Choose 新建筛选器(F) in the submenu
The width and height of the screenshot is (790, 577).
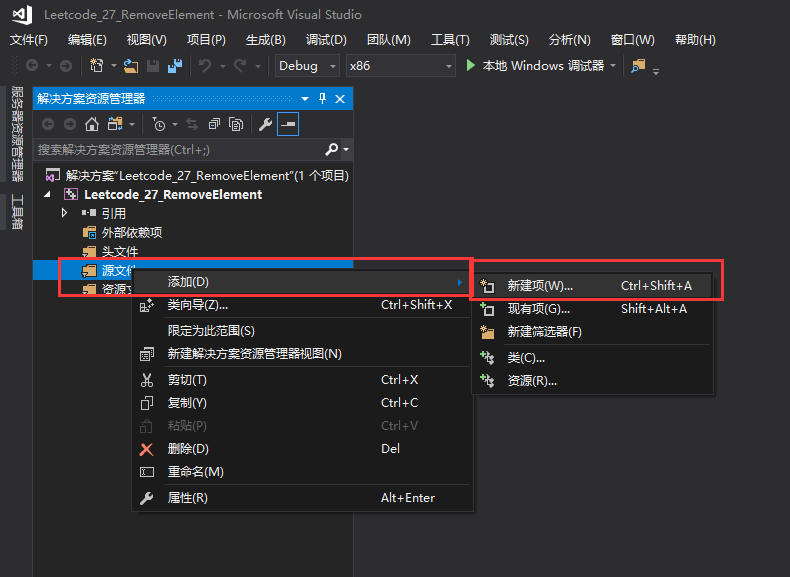click(592, 332)
